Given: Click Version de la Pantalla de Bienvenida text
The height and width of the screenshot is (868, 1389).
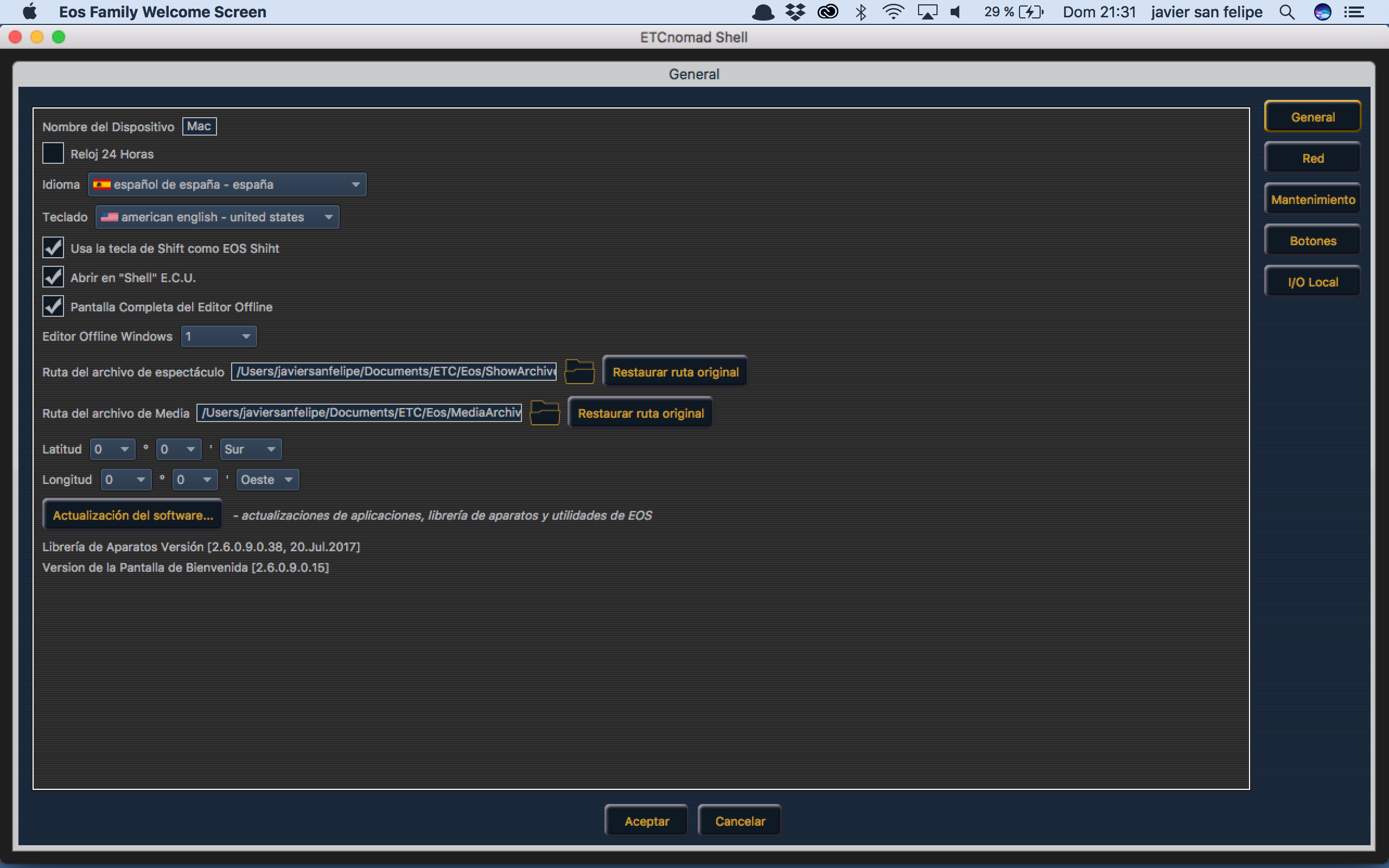Looking at the screenshot, I should (186, 567).
